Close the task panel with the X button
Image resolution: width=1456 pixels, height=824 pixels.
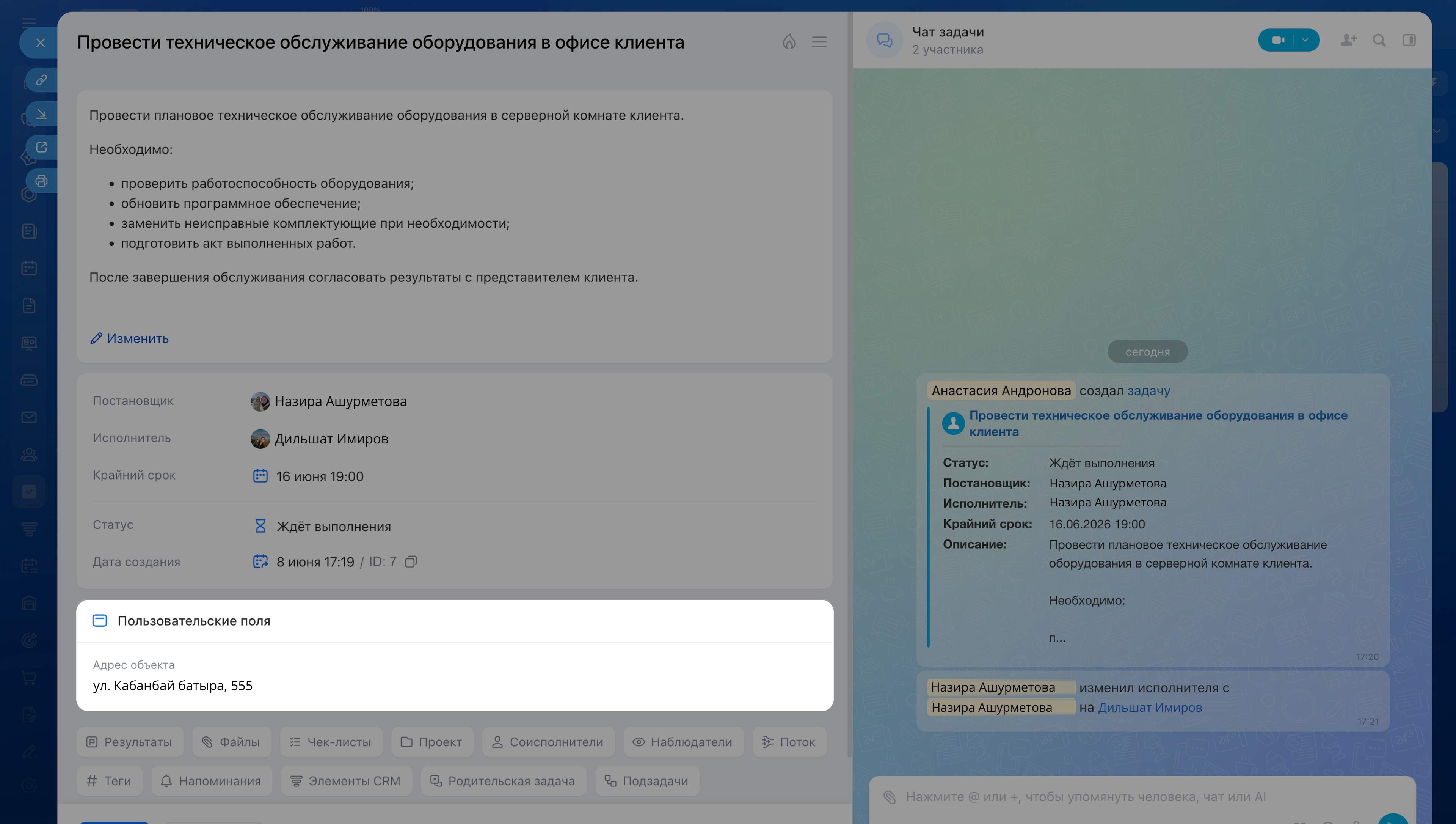[x=40, y=42]
